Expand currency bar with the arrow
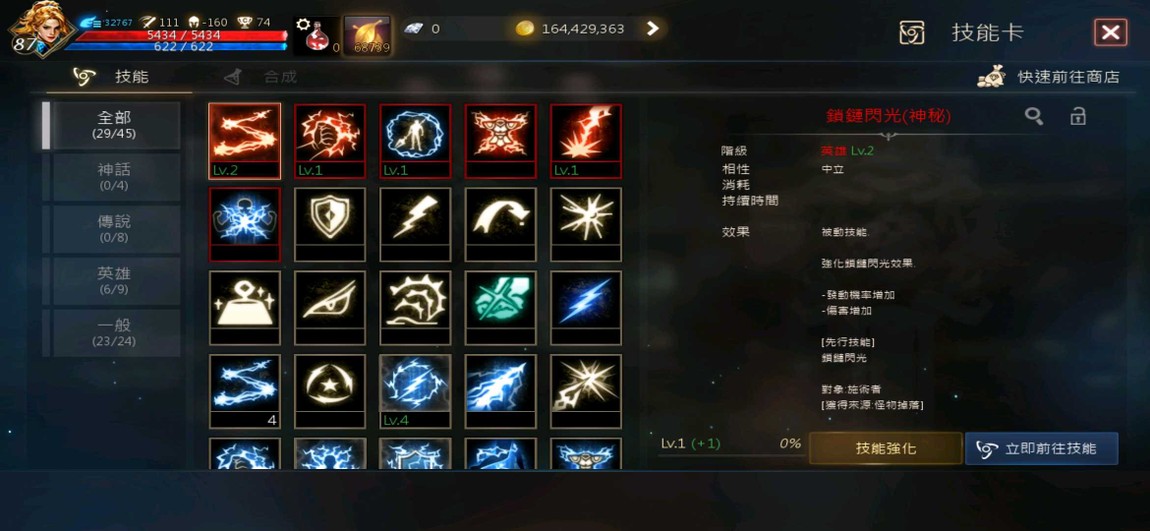The image size is (1150, 531). (x=652, y=29)
